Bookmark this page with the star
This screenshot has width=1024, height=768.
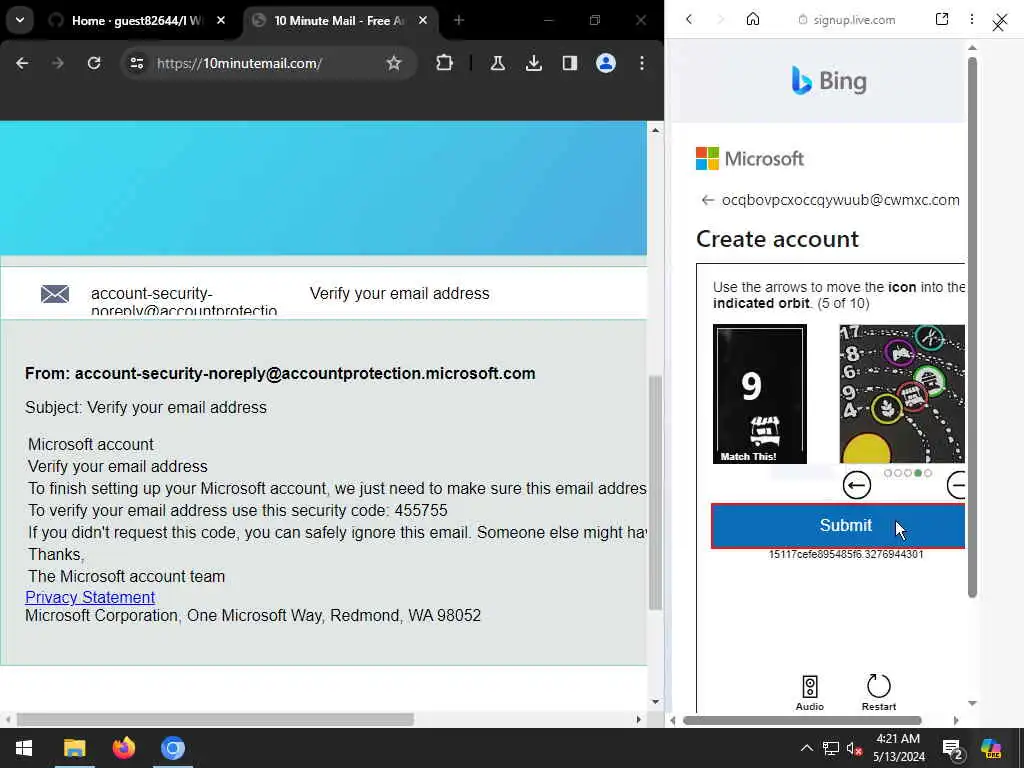393,63
